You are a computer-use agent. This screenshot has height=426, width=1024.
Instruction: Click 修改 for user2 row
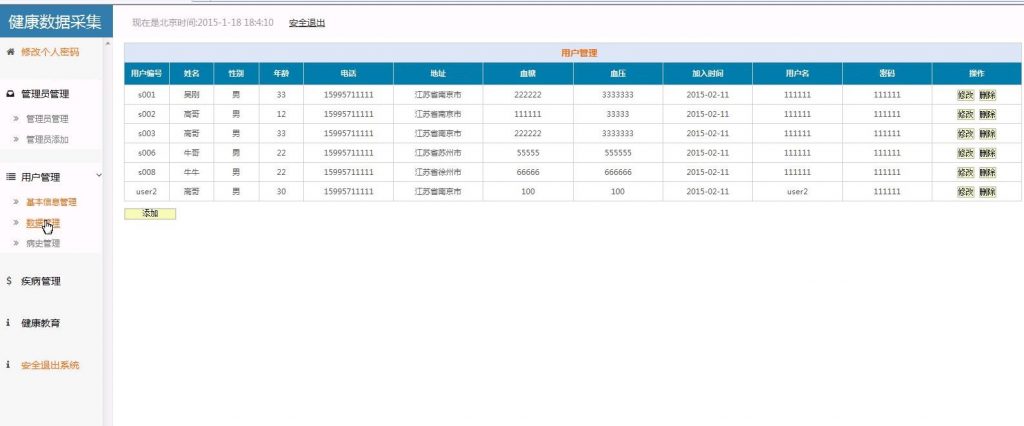point(965,192)
